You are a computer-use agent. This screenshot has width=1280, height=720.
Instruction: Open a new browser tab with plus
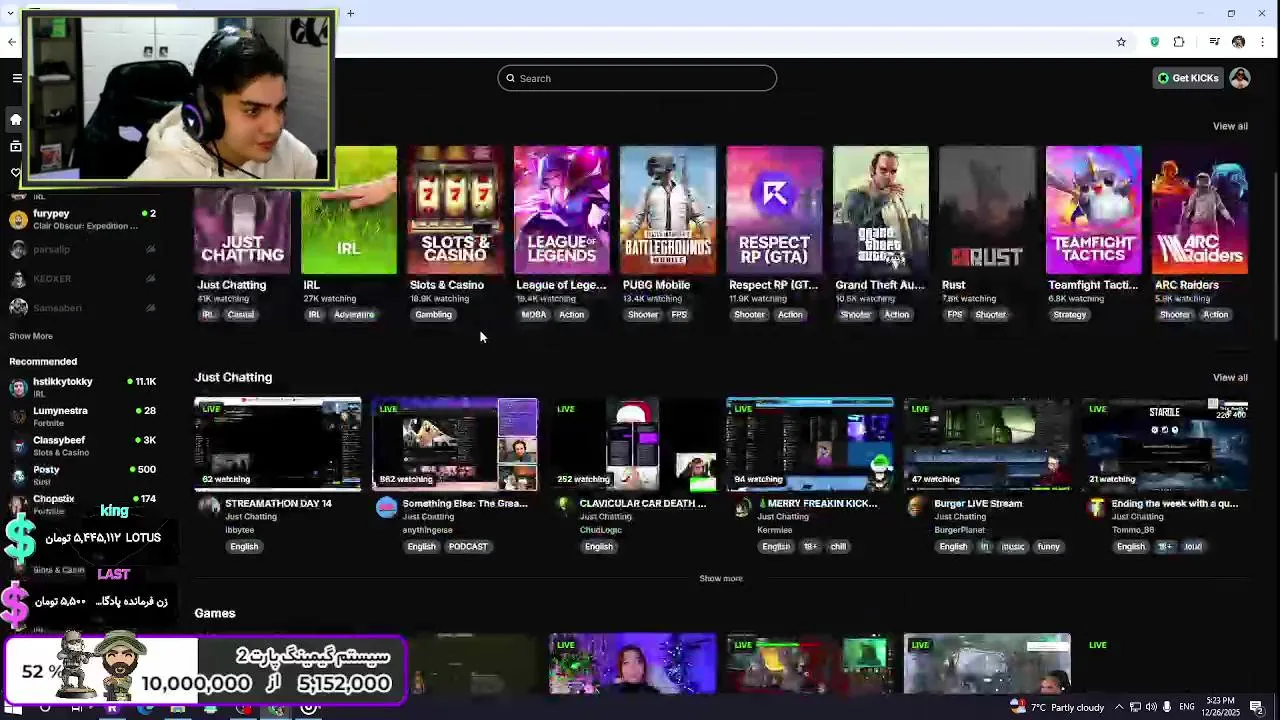tap(350, 13)
